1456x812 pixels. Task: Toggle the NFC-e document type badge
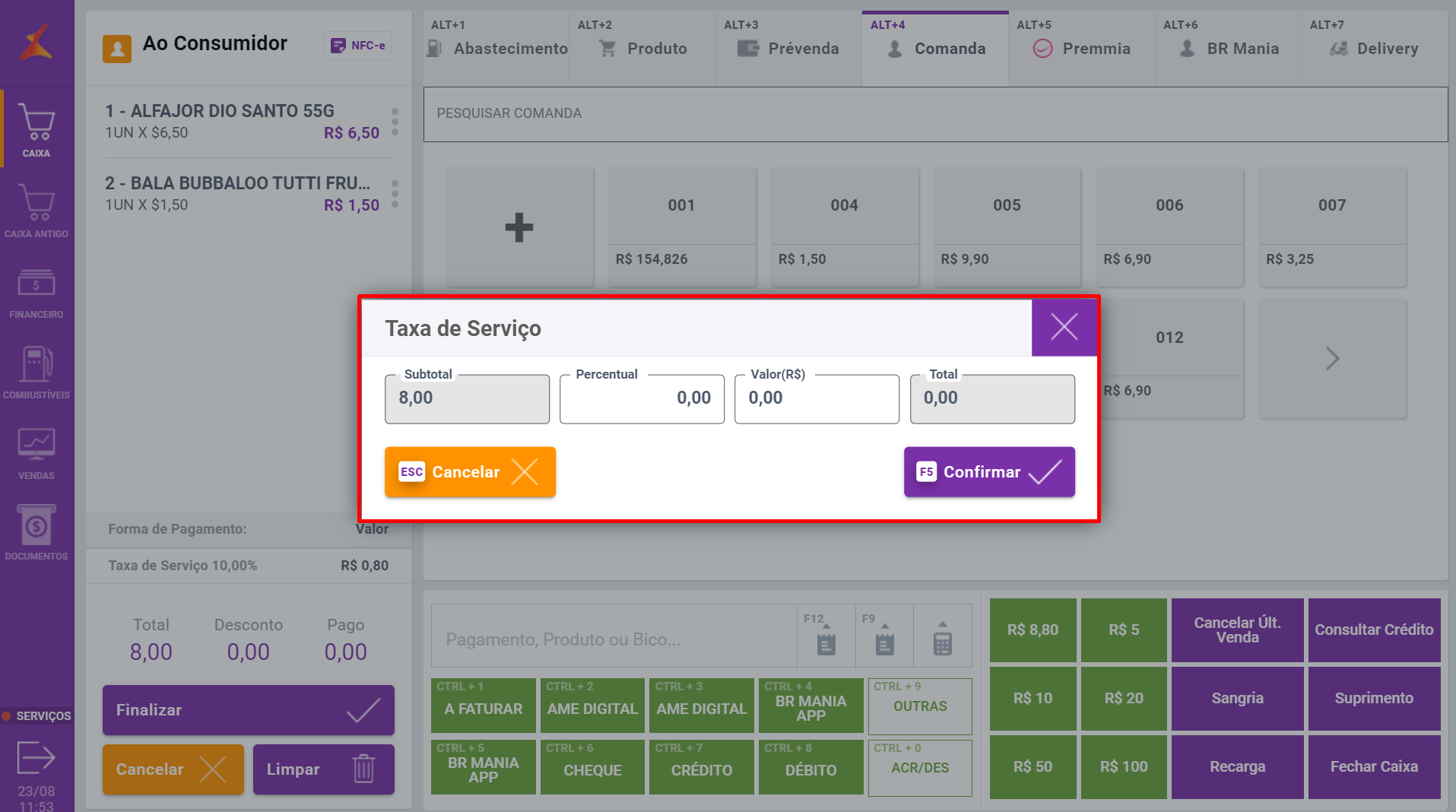click(358, 46)
